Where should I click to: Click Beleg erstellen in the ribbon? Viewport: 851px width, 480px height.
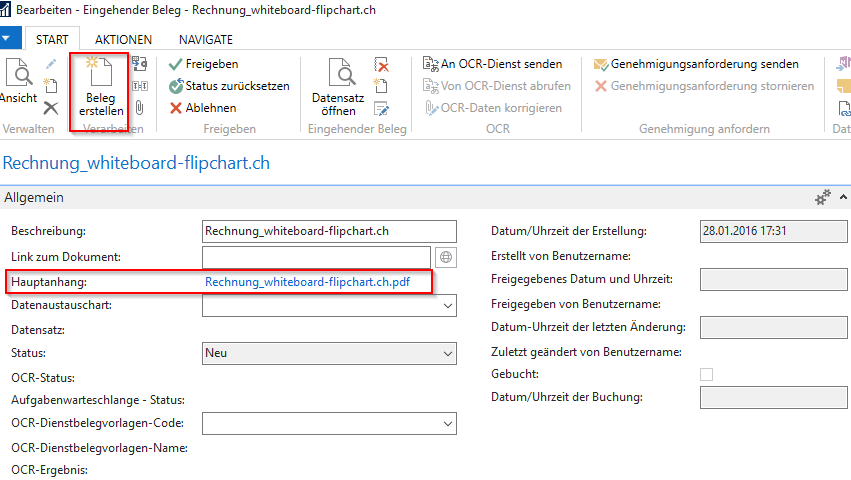(100, 87)
